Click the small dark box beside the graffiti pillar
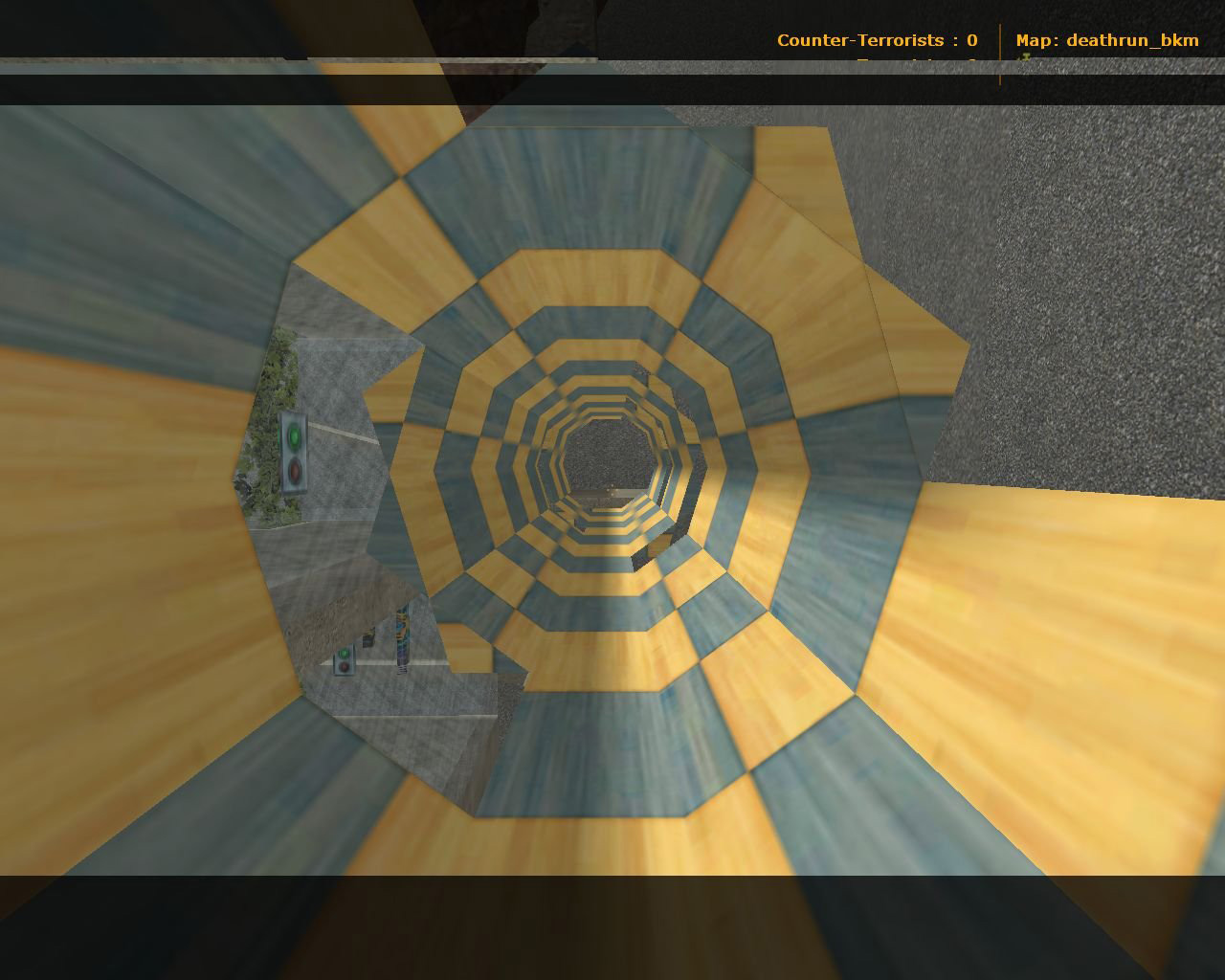The width and height of the screenshot is (1225, 980). [x=367, y=637]
